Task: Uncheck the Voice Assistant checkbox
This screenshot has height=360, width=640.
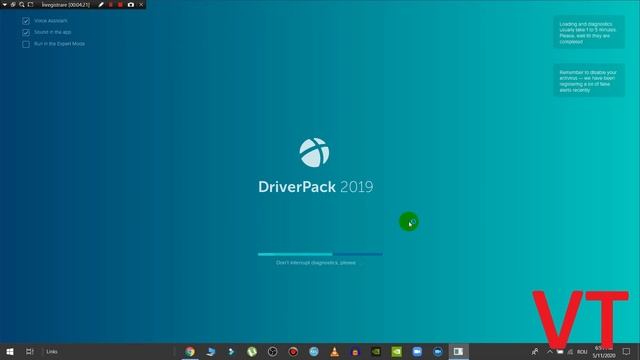Action: coord(26,21)
